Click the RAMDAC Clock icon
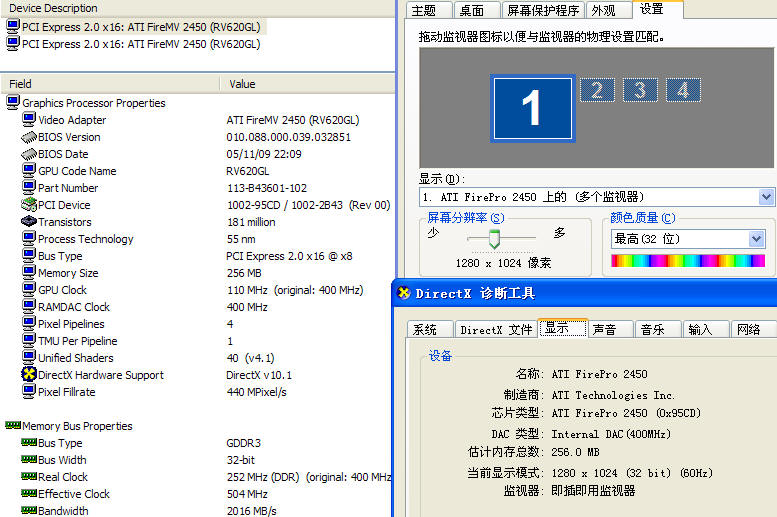The image size is (777, 517). (29, 306)
